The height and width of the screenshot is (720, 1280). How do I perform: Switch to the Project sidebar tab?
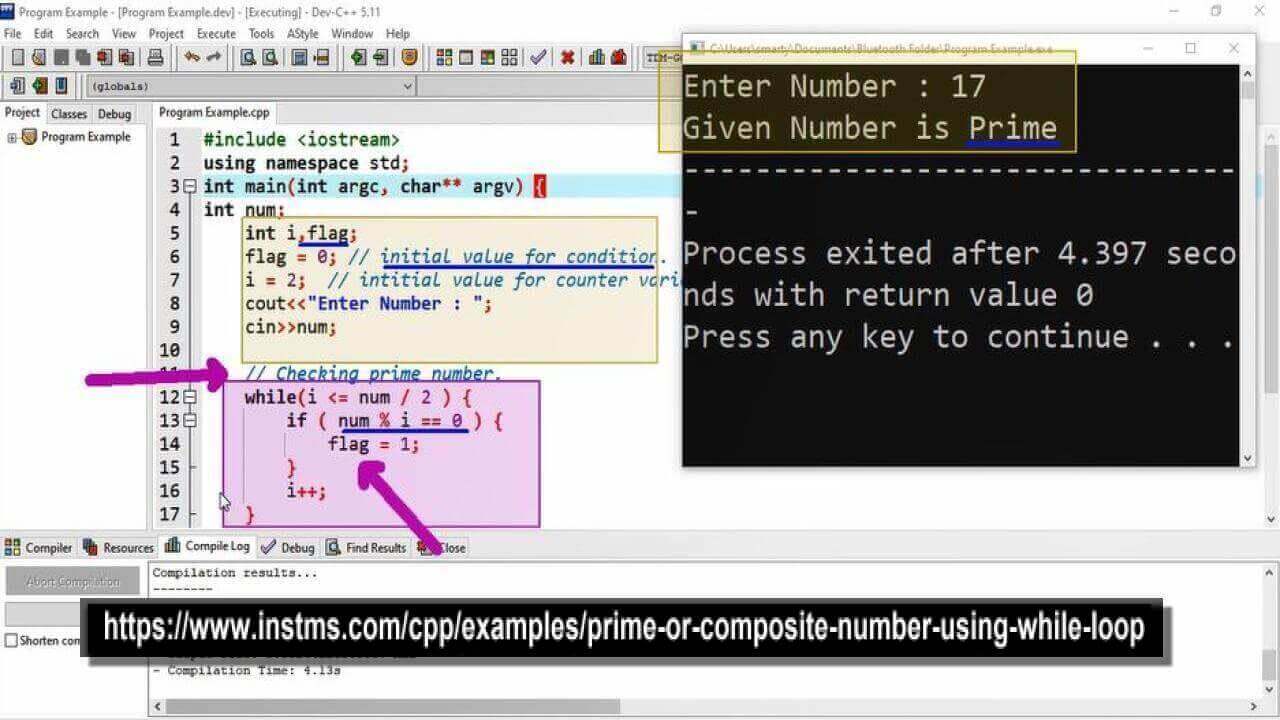click(22, 113)
